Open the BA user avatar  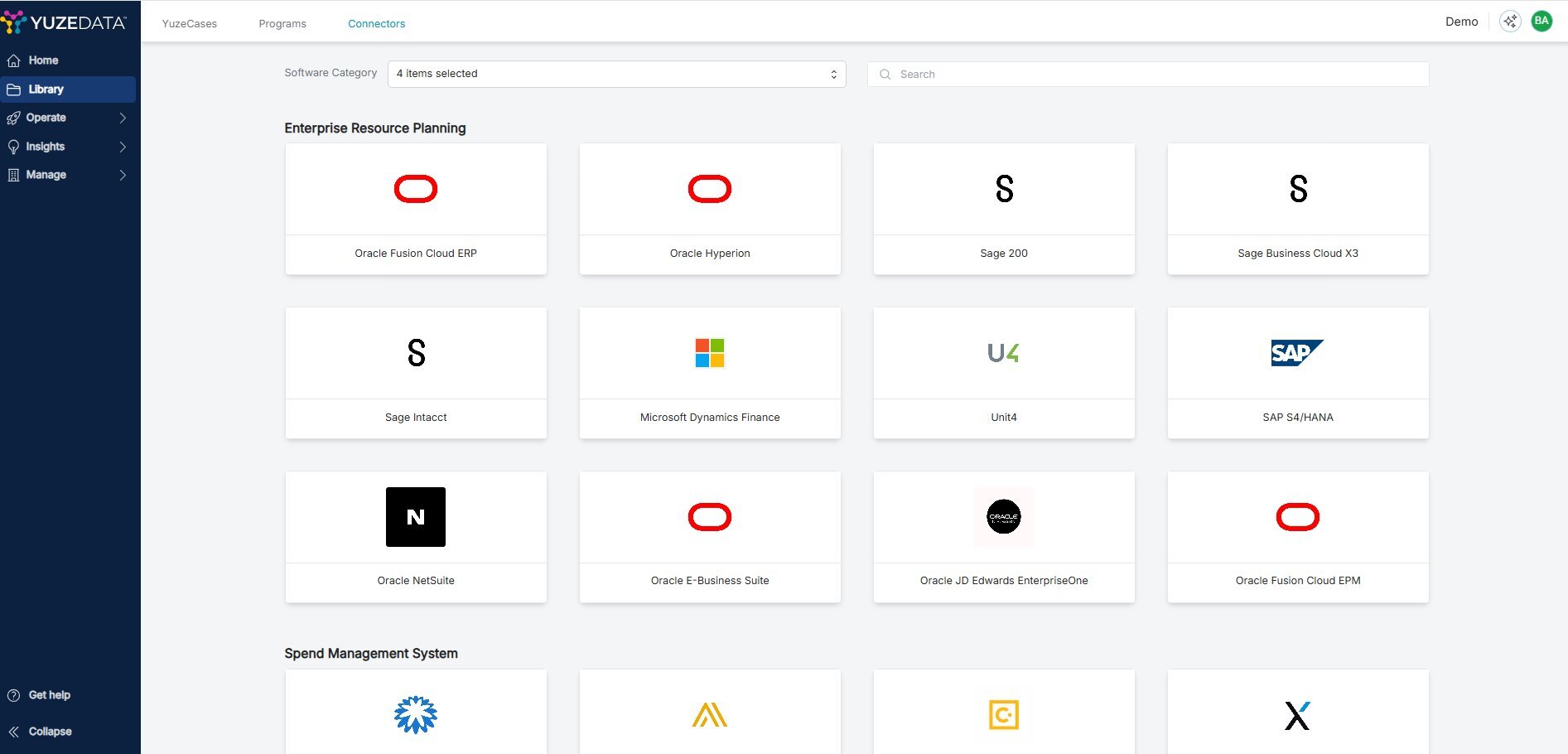point(1541,22)
